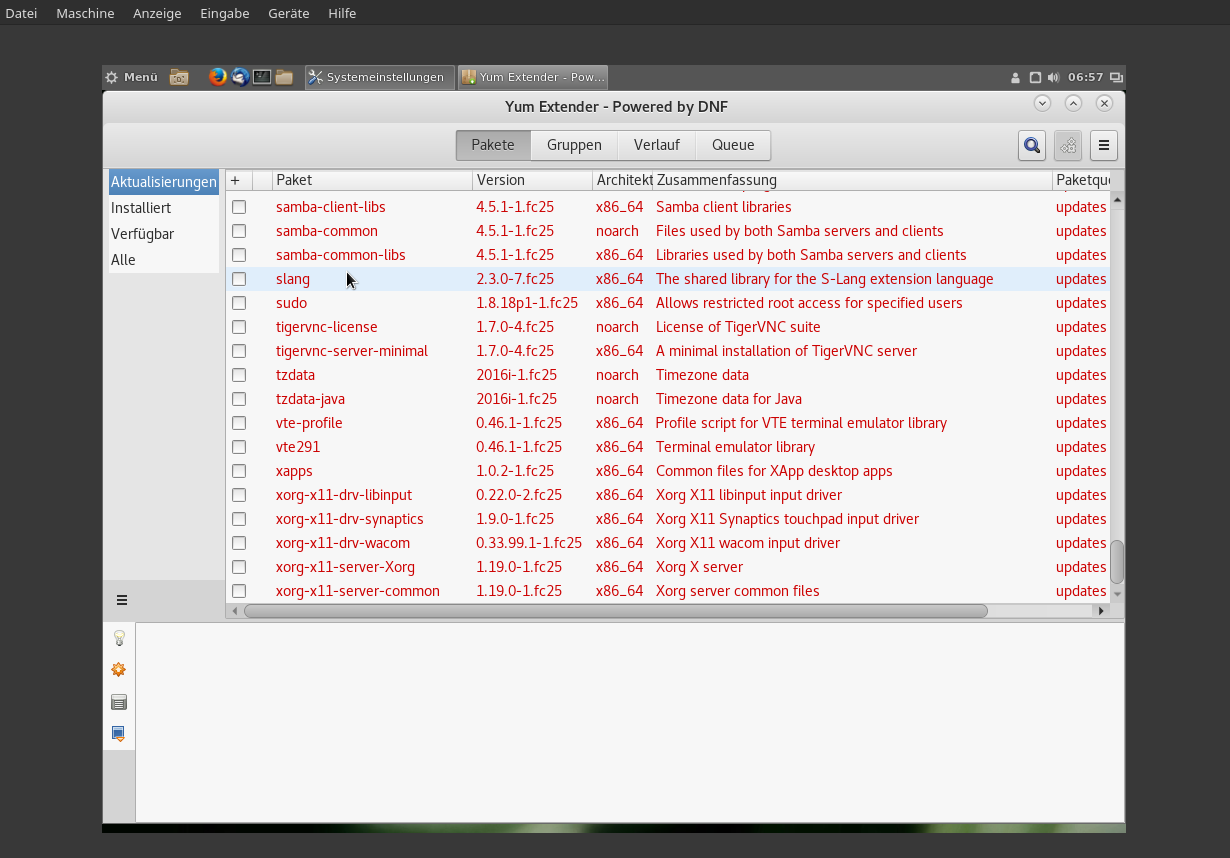Switch to the Gruppen tab
Screen dimensions: 1230x858
click(574, 145)
